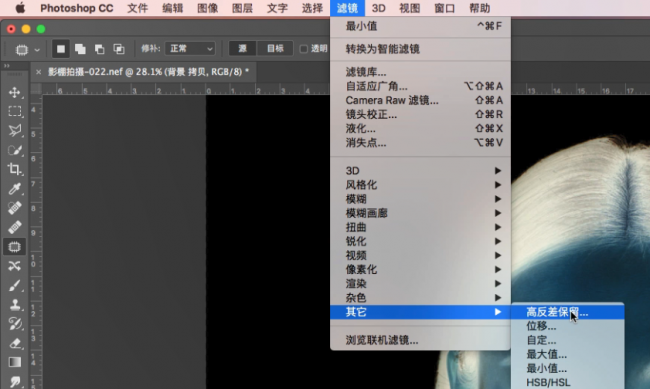Choose Intersect with Selection mode icon
Viewport: 650px width, 389px height.
119,49
